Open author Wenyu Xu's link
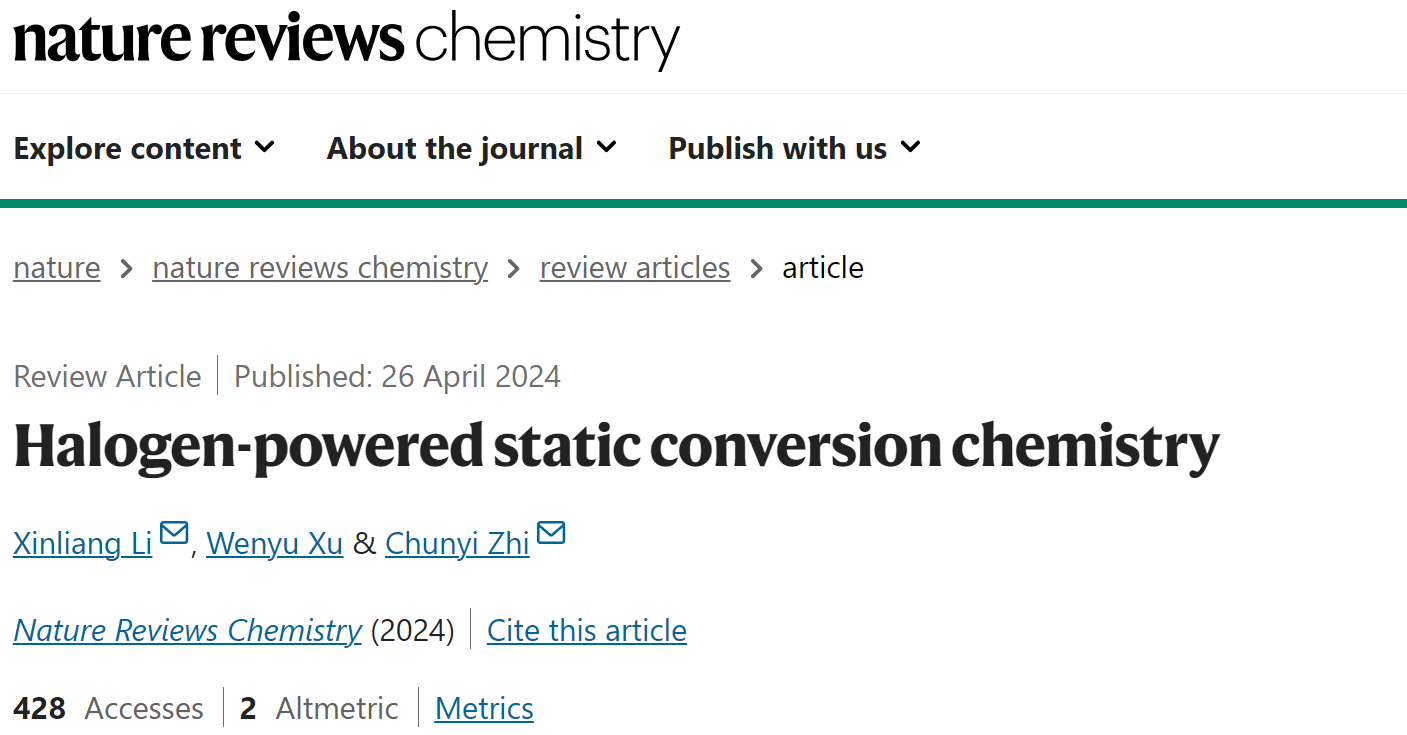The height and width of the screenshot is (735, 1407). 275,543
